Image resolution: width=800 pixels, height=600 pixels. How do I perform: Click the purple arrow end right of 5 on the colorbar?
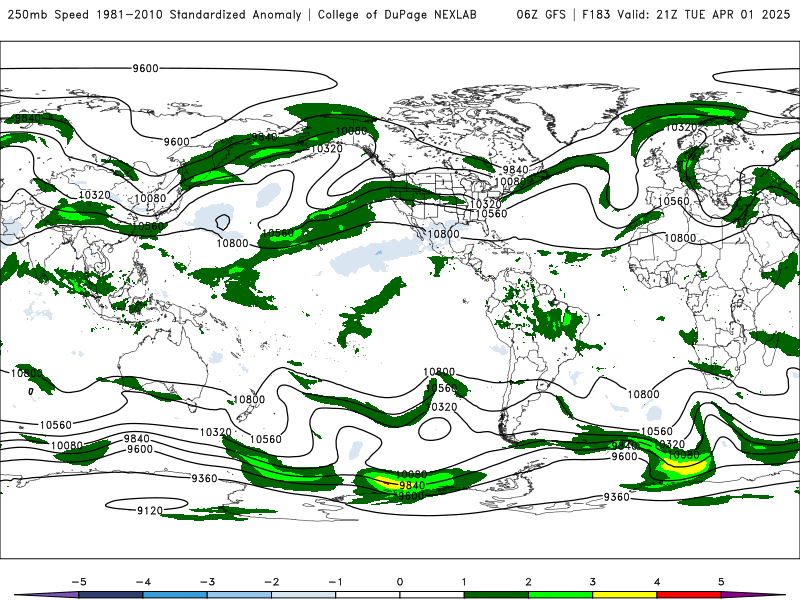[x=750, y=595]
